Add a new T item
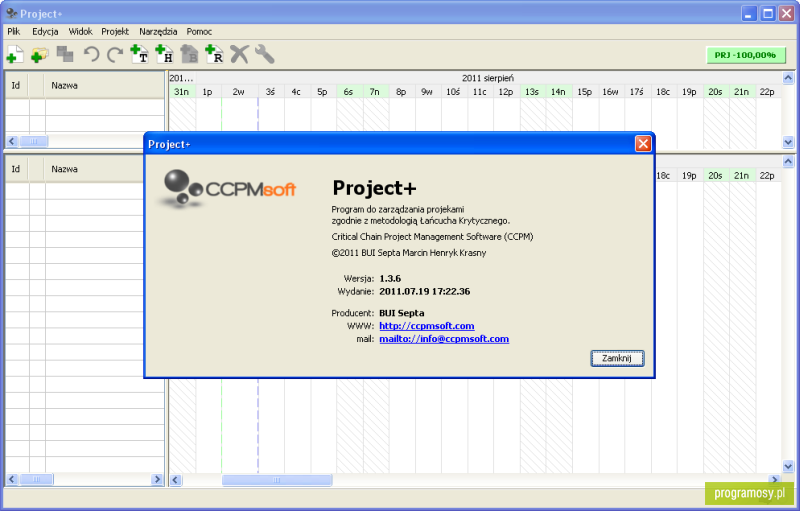 coord(139,54)
